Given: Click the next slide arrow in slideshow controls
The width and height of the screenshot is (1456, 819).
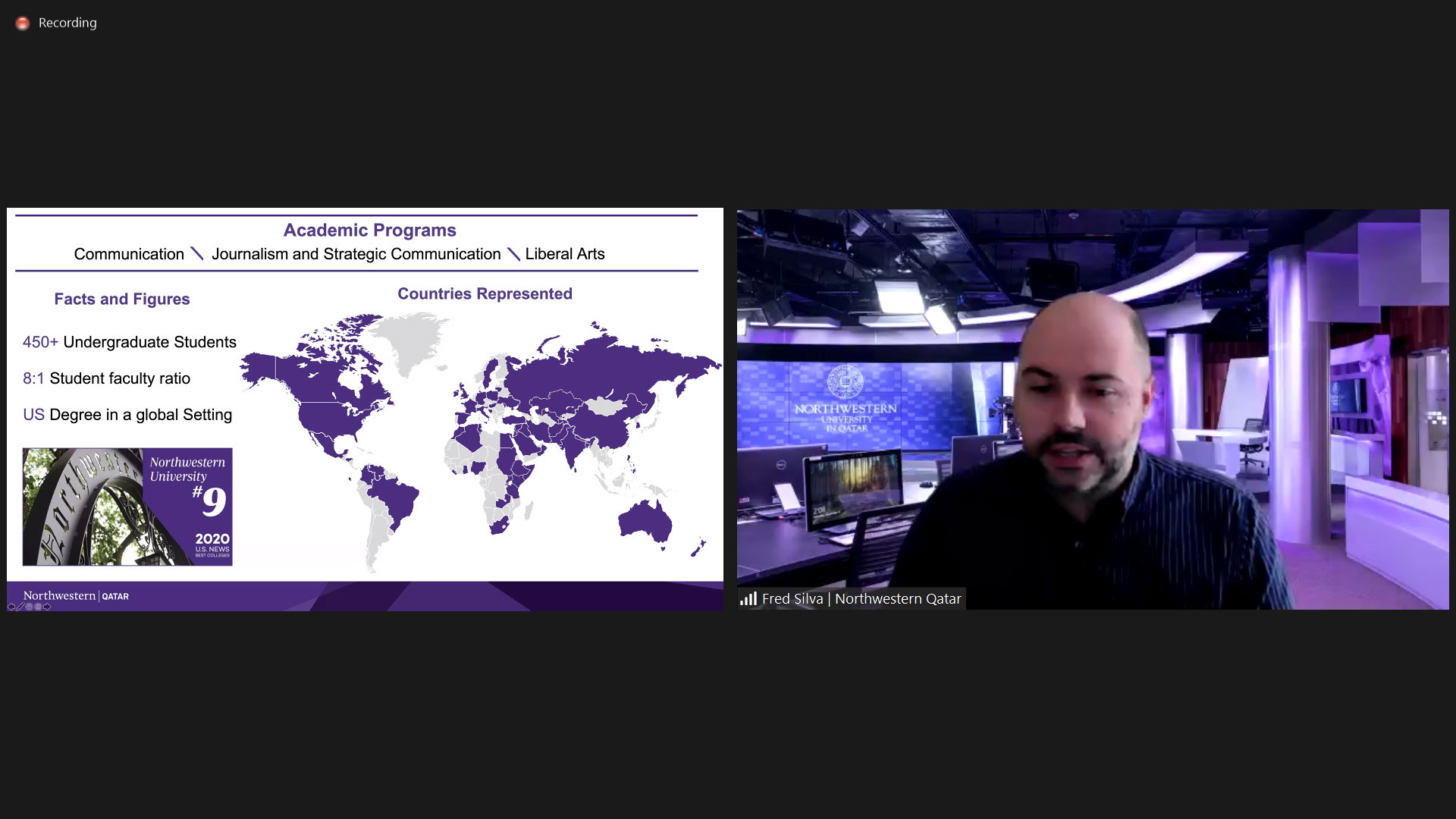Looking at the screenshot, I should pyautogui.click(x=47, y=607).
